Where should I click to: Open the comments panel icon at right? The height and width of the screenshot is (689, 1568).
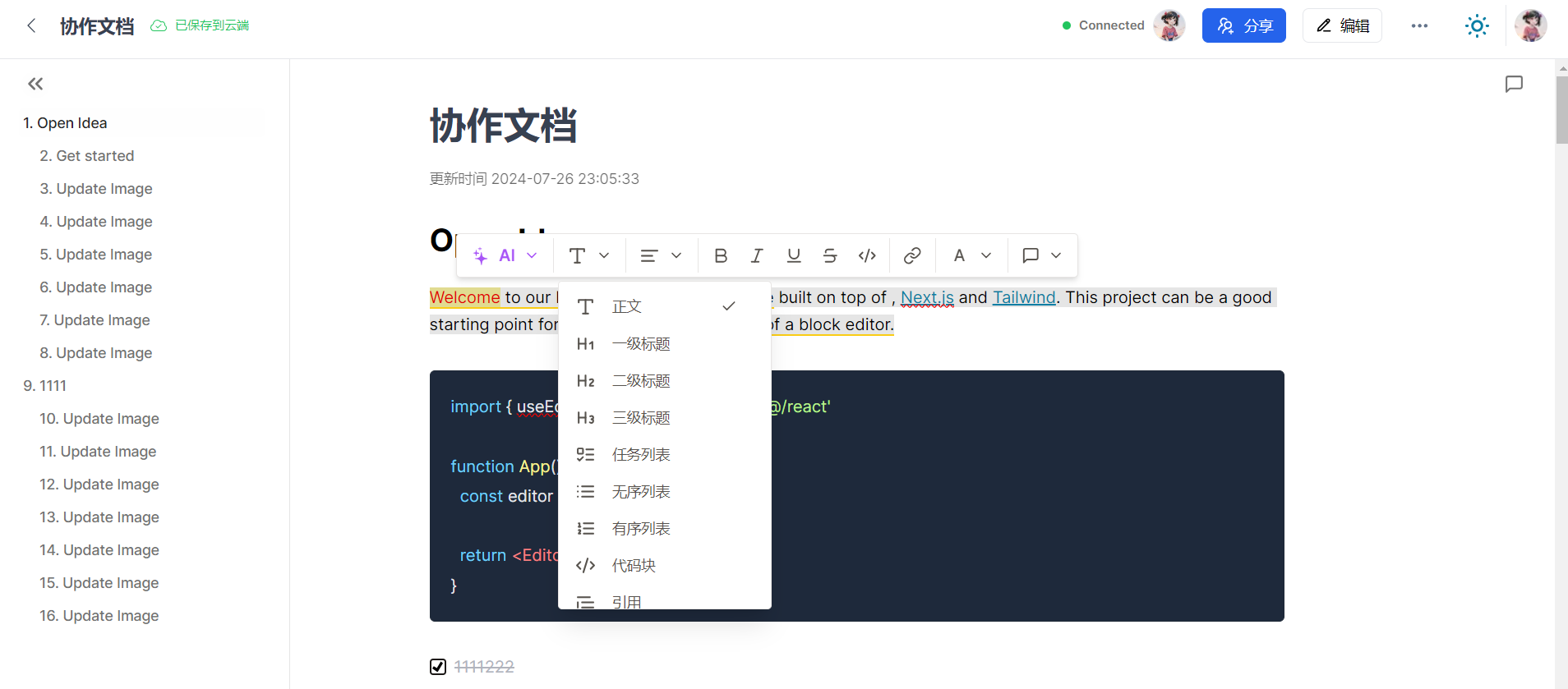(x=1514, y=84)
